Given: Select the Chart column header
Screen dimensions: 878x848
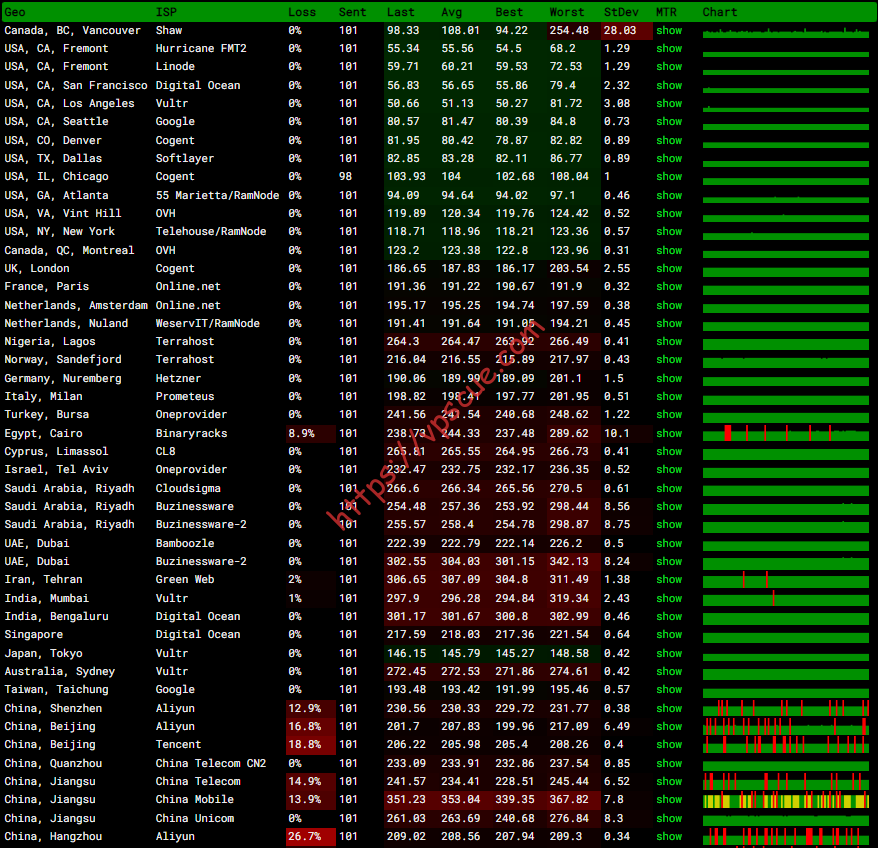Looking at the screenshot, I should click(x=720, y=12).
